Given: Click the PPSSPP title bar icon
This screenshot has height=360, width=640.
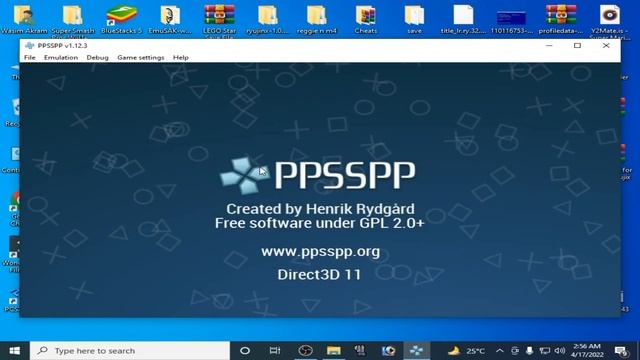Looking at the screenshot, I should (x=29, y=45).
